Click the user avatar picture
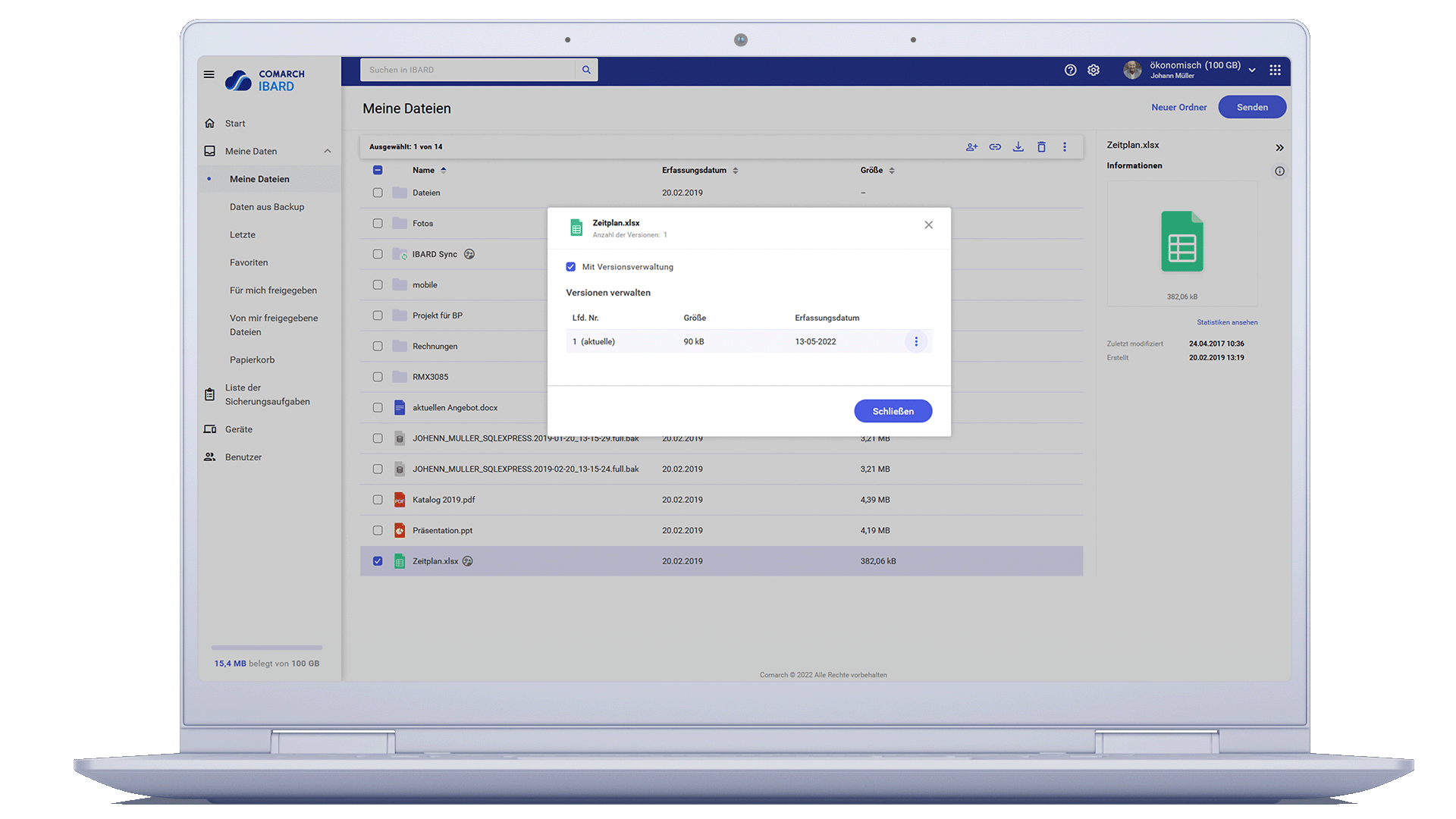1456x819 pixels. click(x=1132, y=70)
